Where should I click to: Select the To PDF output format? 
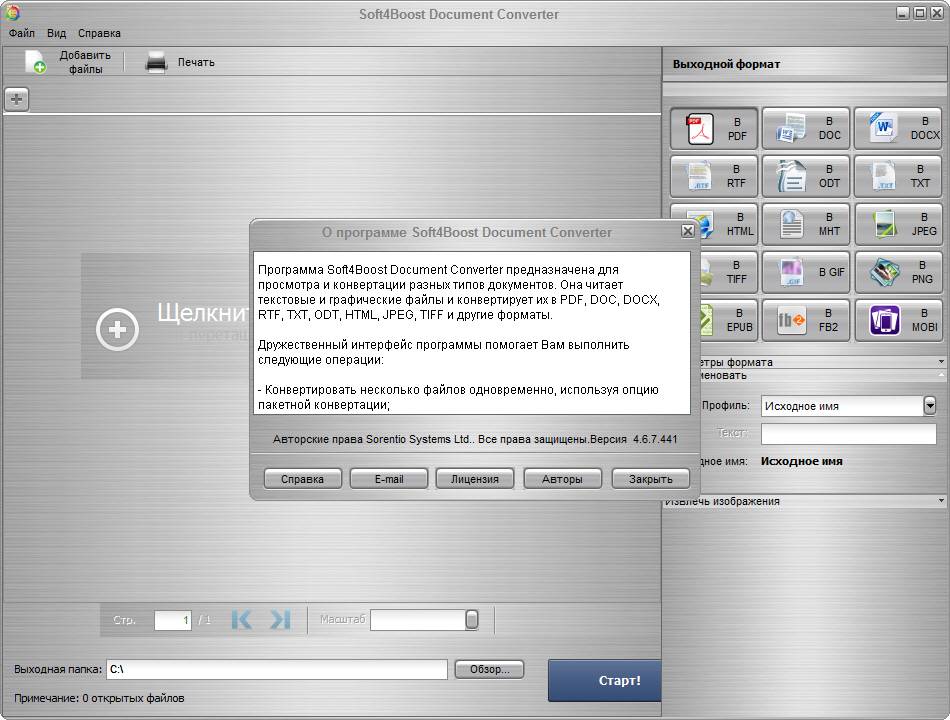pos(714,128)
